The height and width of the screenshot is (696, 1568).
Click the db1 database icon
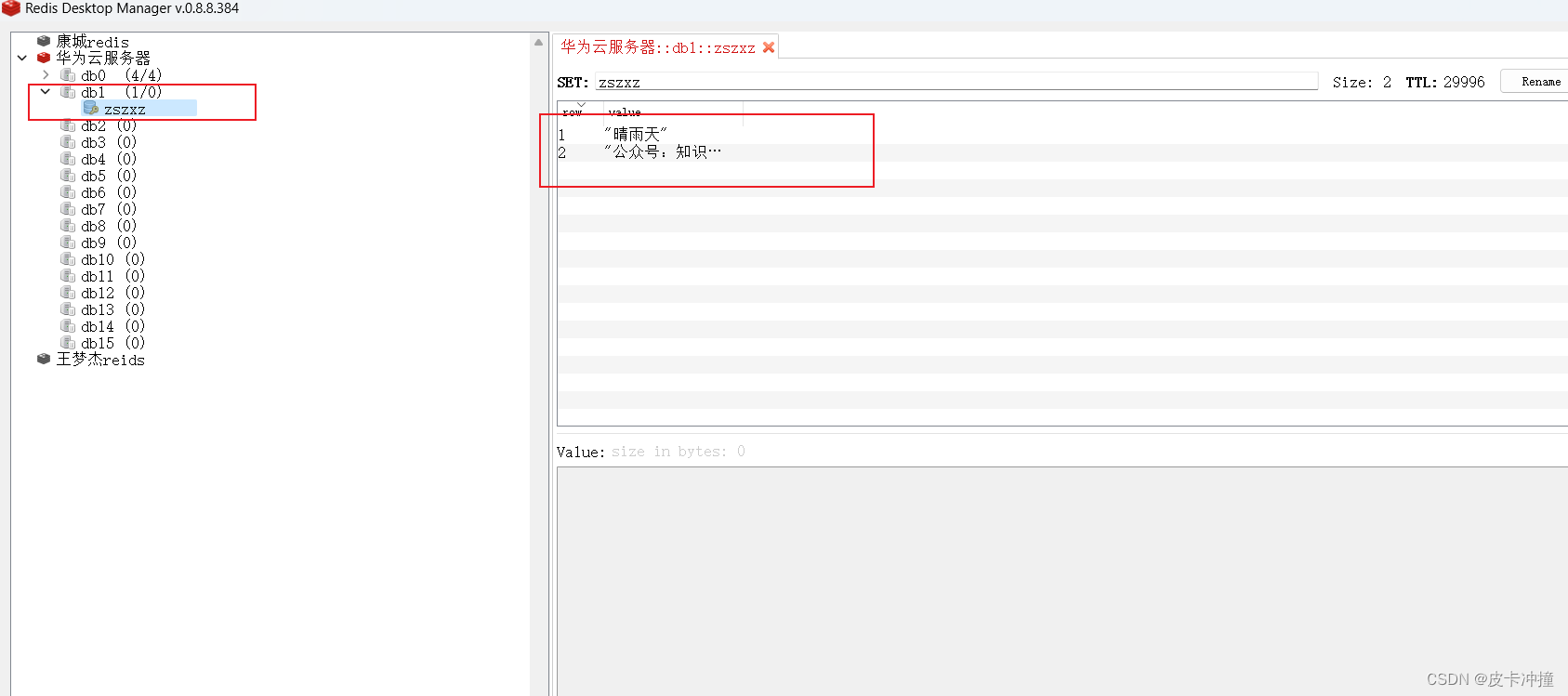tap(68, 91)
